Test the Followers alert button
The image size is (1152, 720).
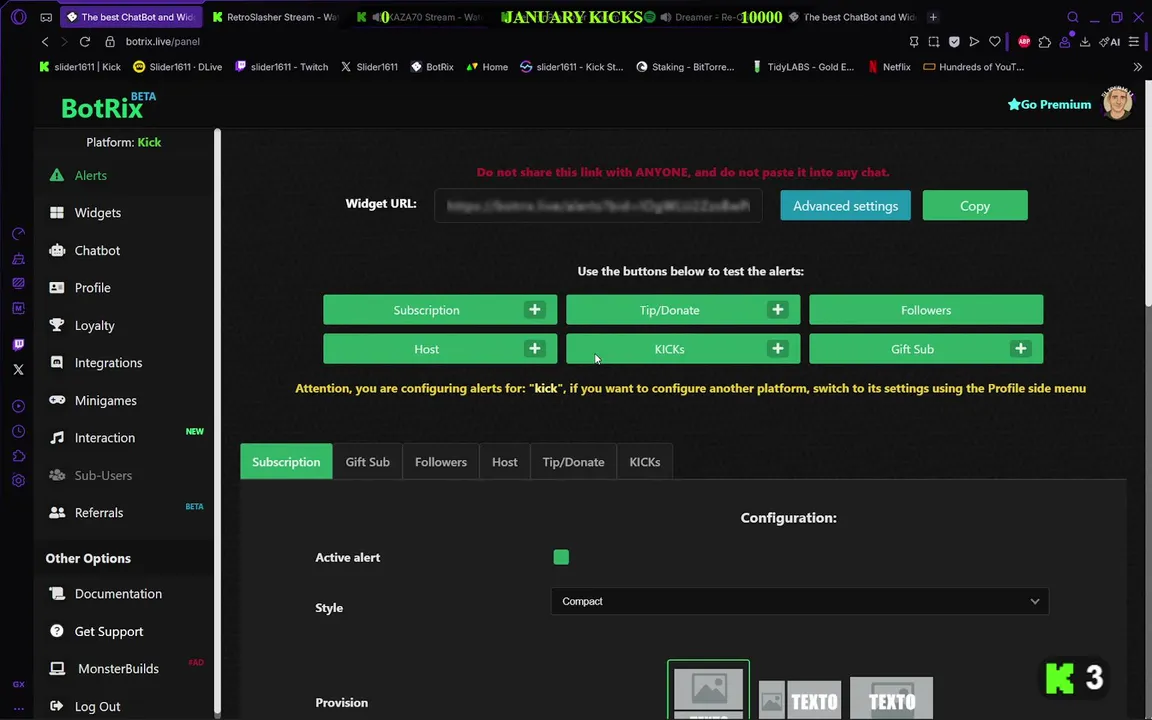tap(926, 310)
